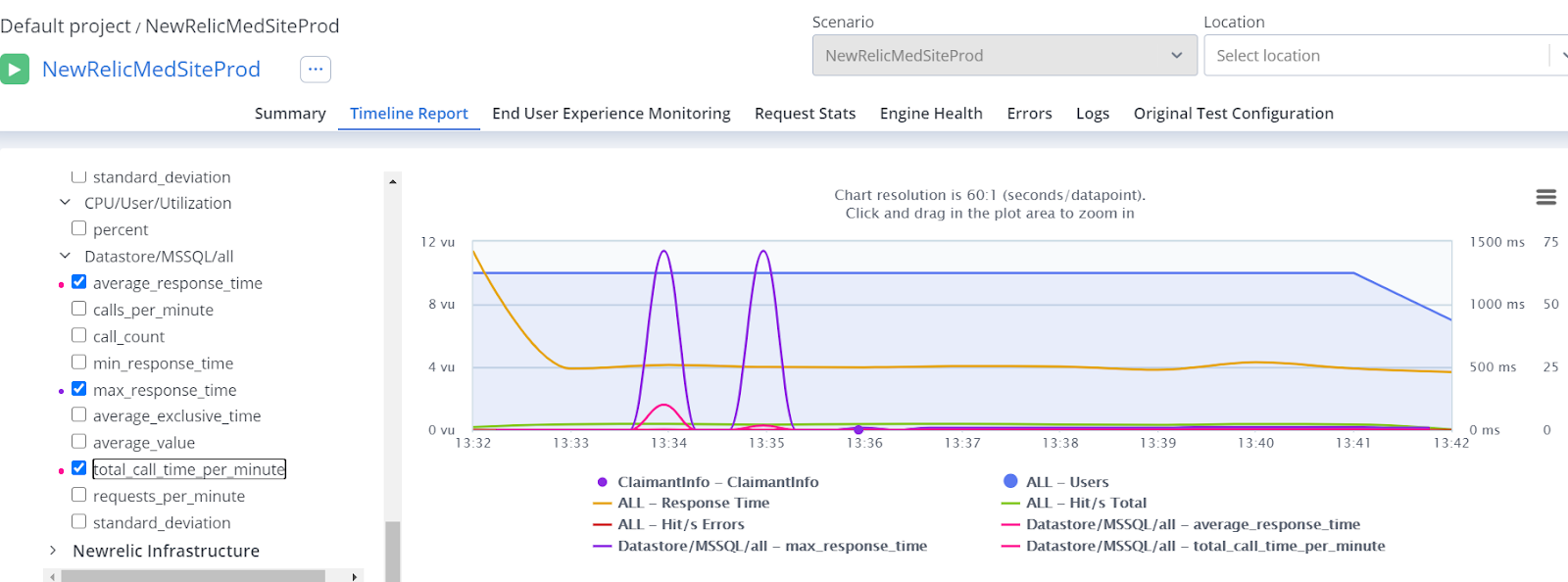
Task: Select the Timeline Report tab
Action: coord(409,114)
